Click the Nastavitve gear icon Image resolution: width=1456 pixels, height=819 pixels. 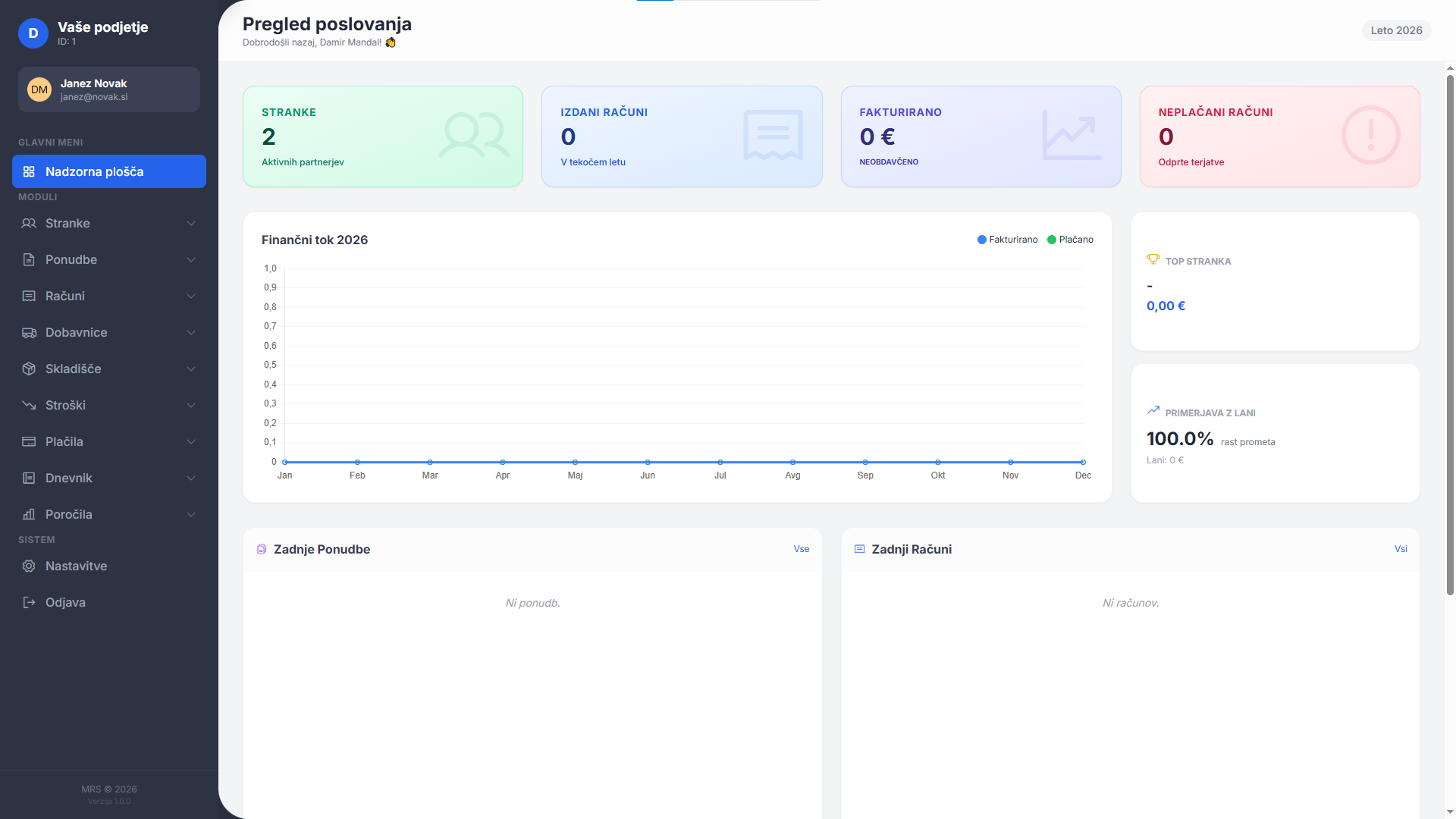click(x=29, y=566)
